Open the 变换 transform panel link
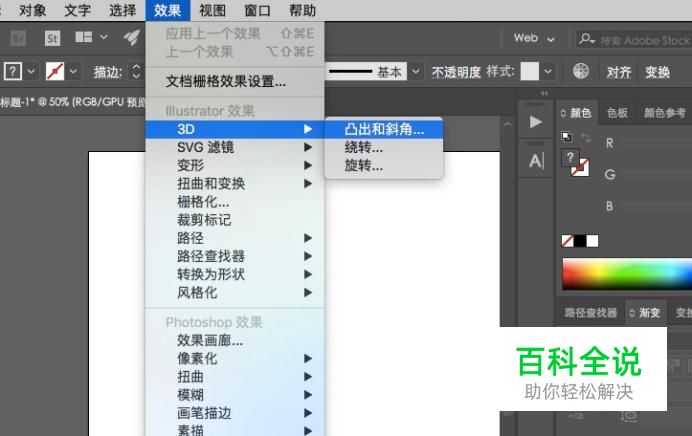 tap(658, 72)
